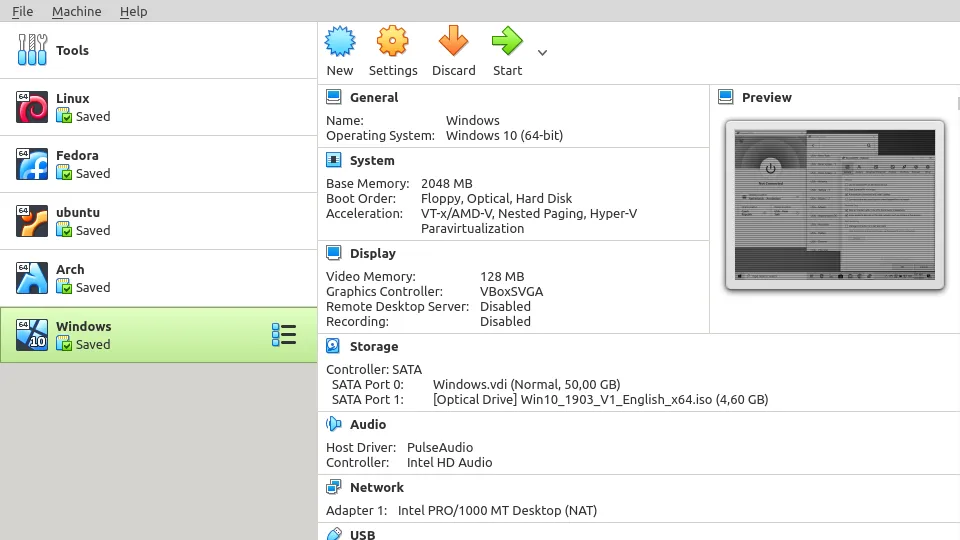Open the Machine menu

(76, 11)
